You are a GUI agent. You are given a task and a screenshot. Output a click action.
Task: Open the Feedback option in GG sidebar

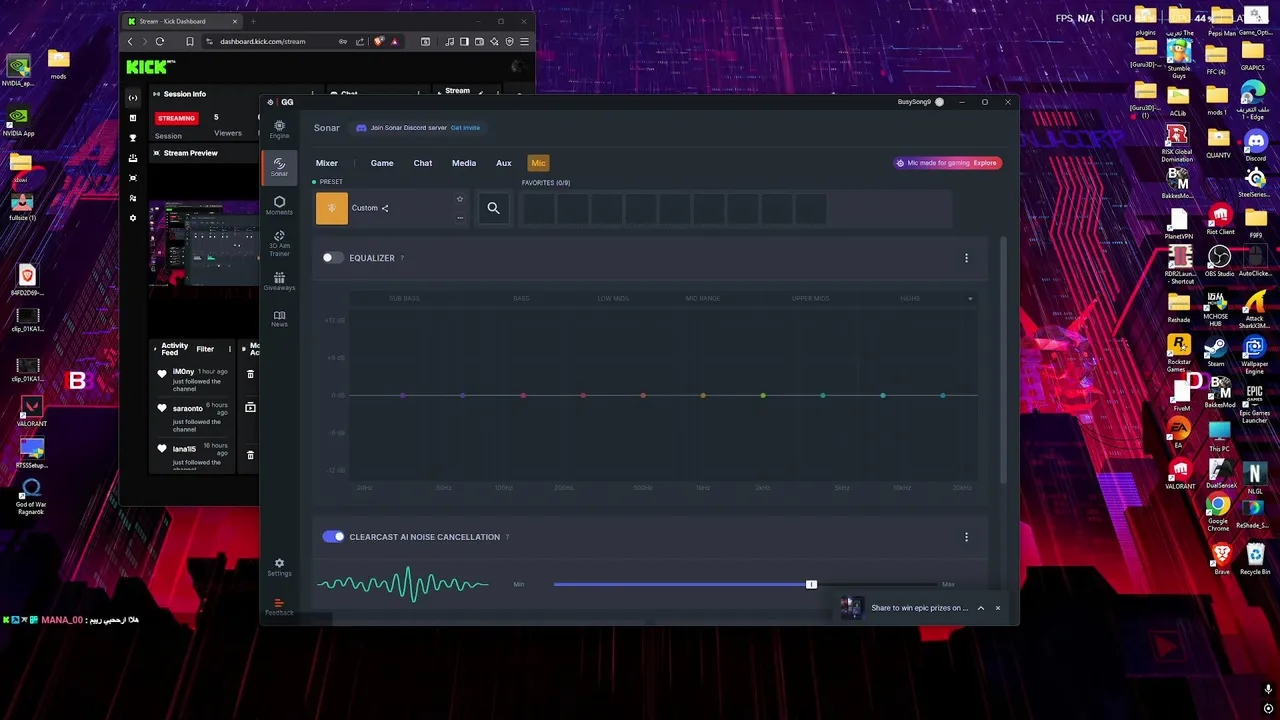279,607
